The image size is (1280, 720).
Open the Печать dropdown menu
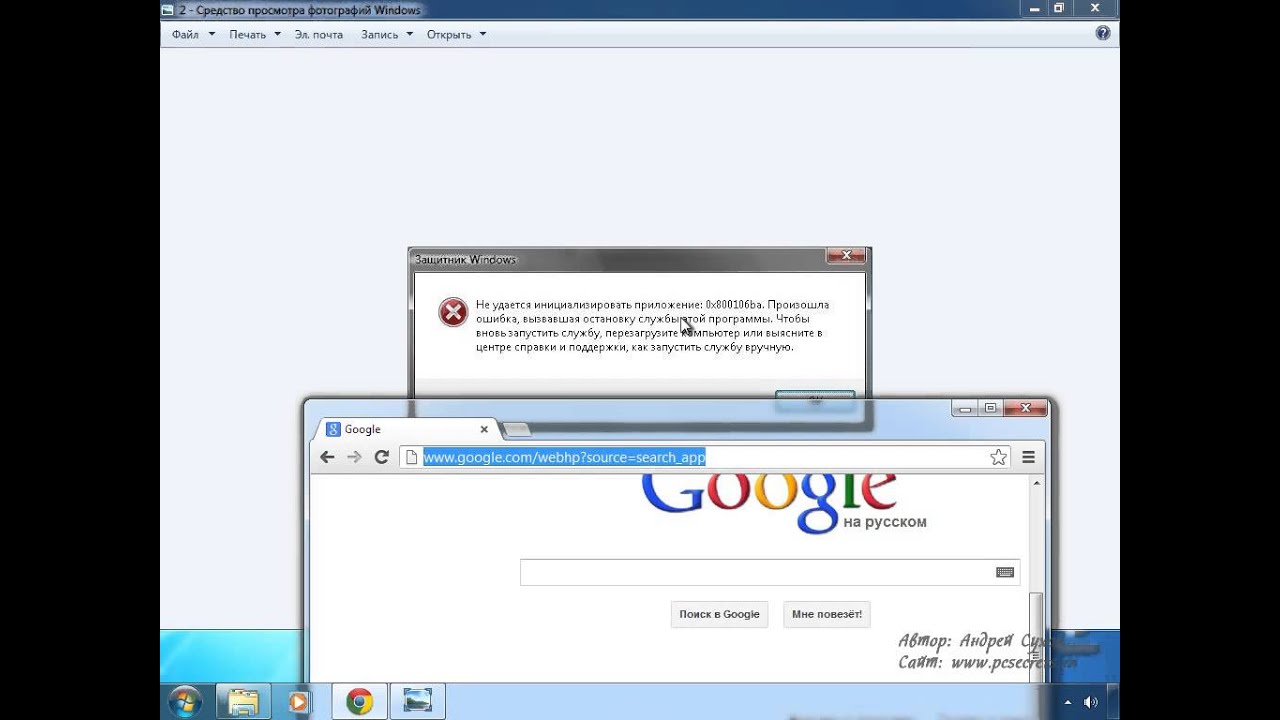click(x=255, y=34)
